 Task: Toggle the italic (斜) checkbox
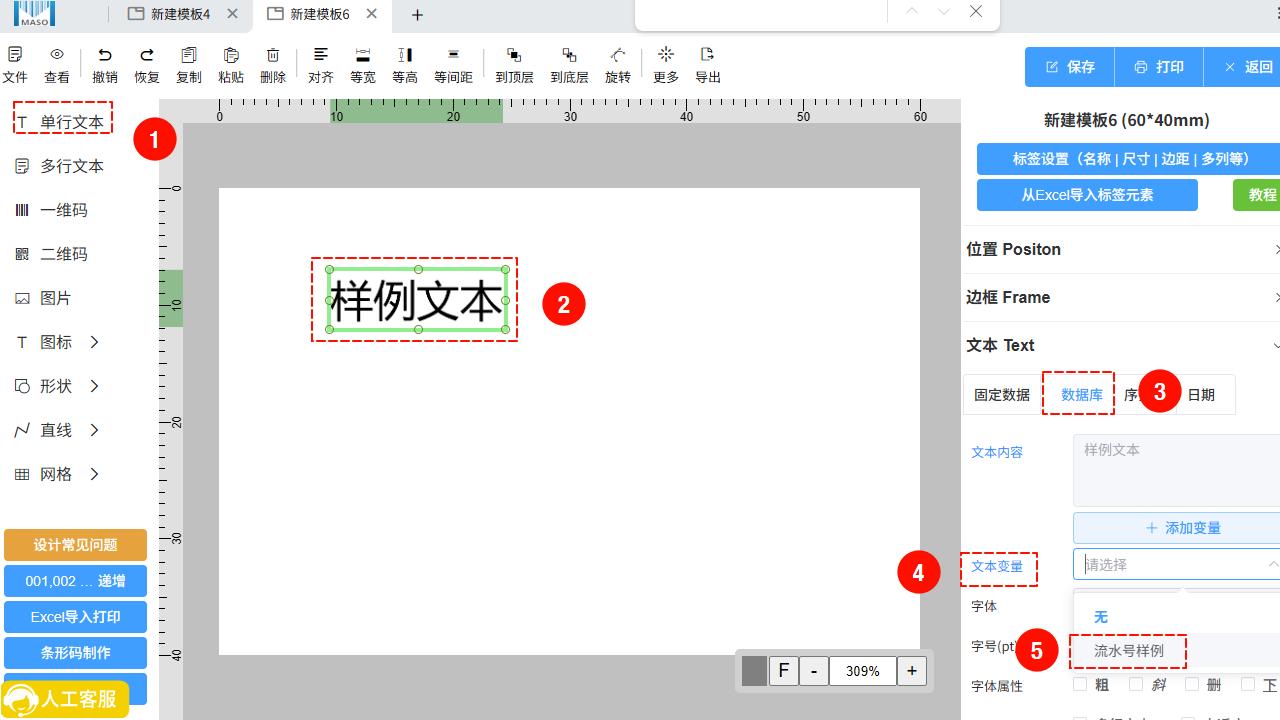[1136, 685]
